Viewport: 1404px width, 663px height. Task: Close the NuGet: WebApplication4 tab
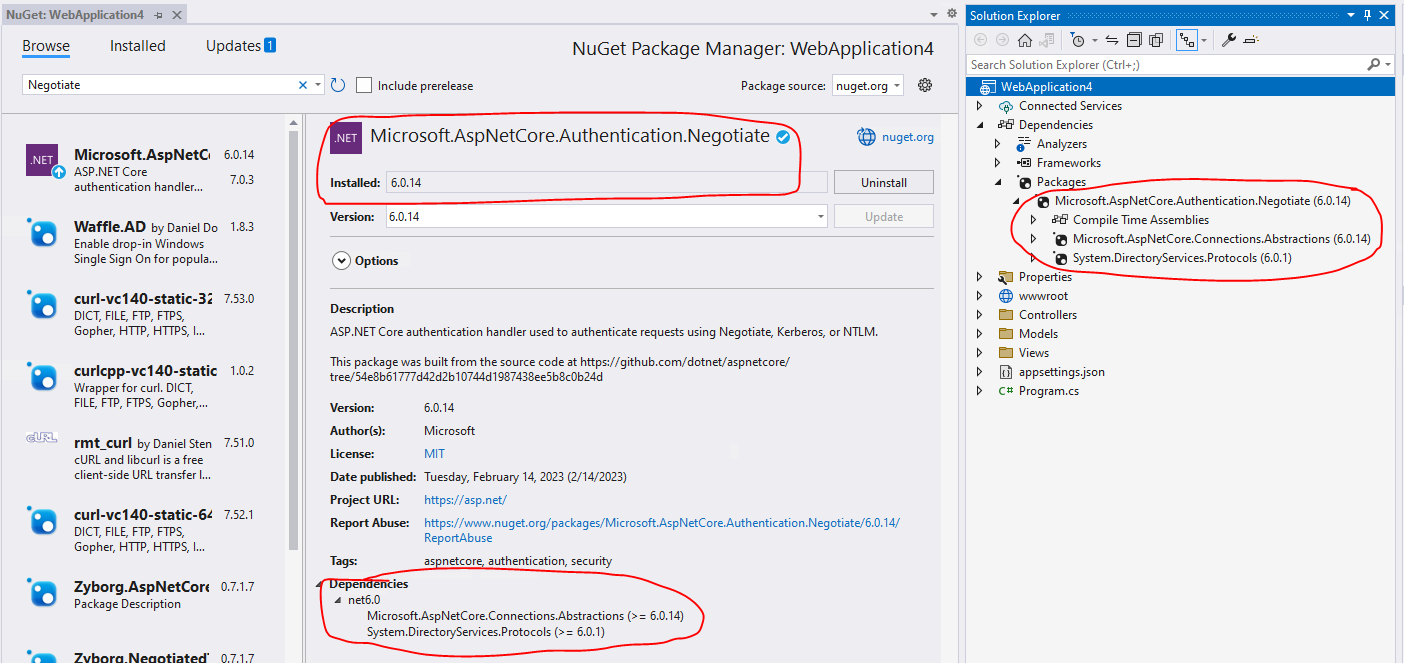pyautogui.click(x=177, y=15)
